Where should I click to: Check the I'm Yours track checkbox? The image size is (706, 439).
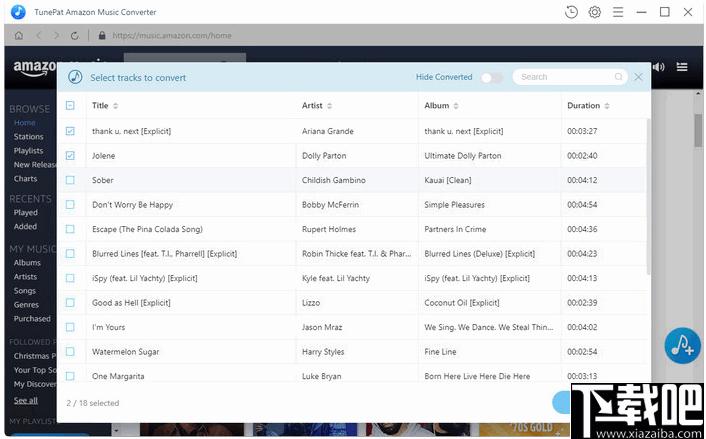coord(70,327)
